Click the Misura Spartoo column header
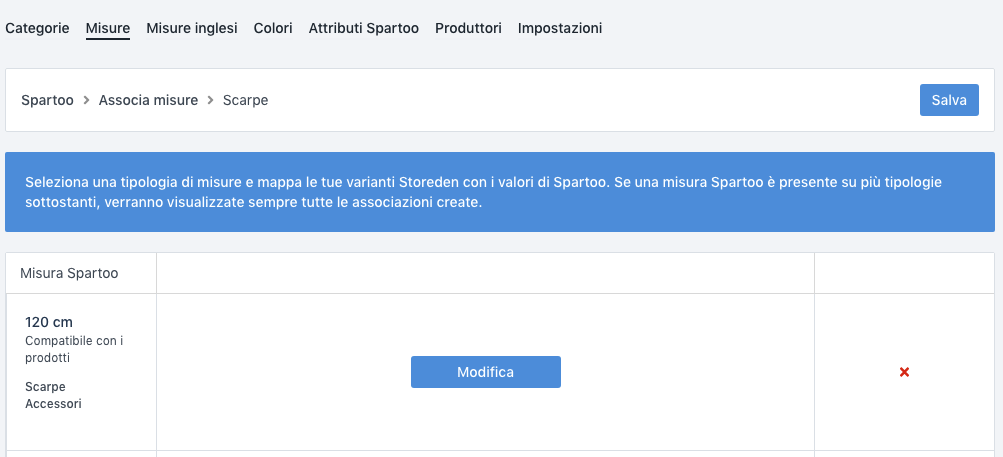 point(69,273)
